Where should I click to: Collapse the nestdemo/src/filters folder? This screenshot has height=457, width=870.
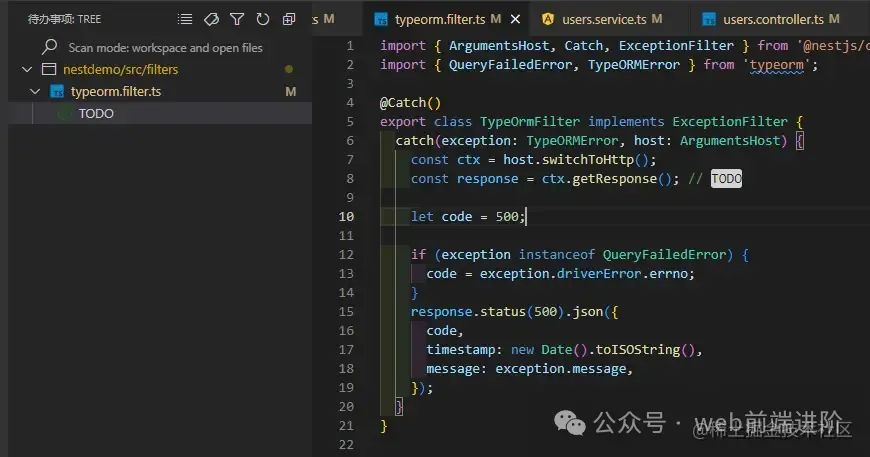pyautogui.click(x=27, y=69)
